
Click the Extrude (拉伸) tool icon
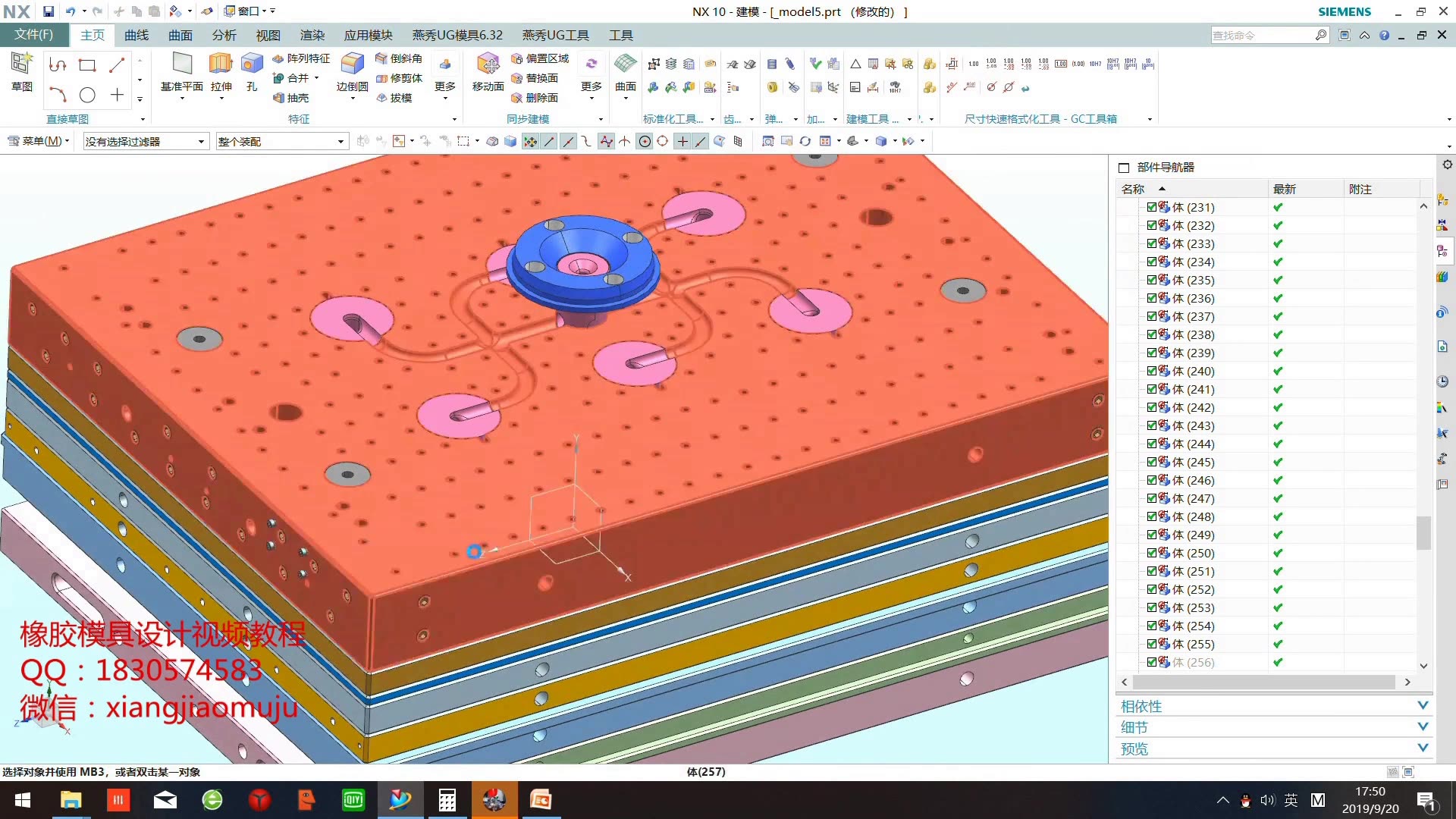click(221, 64)
